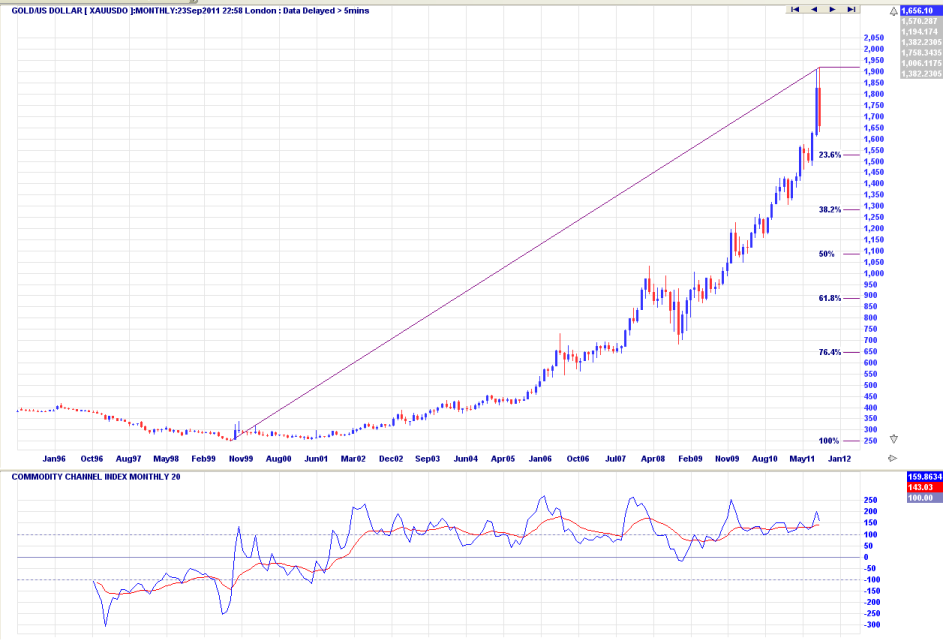
Task: Click the 1,570.287 value box
Action: tap(921, 21)
